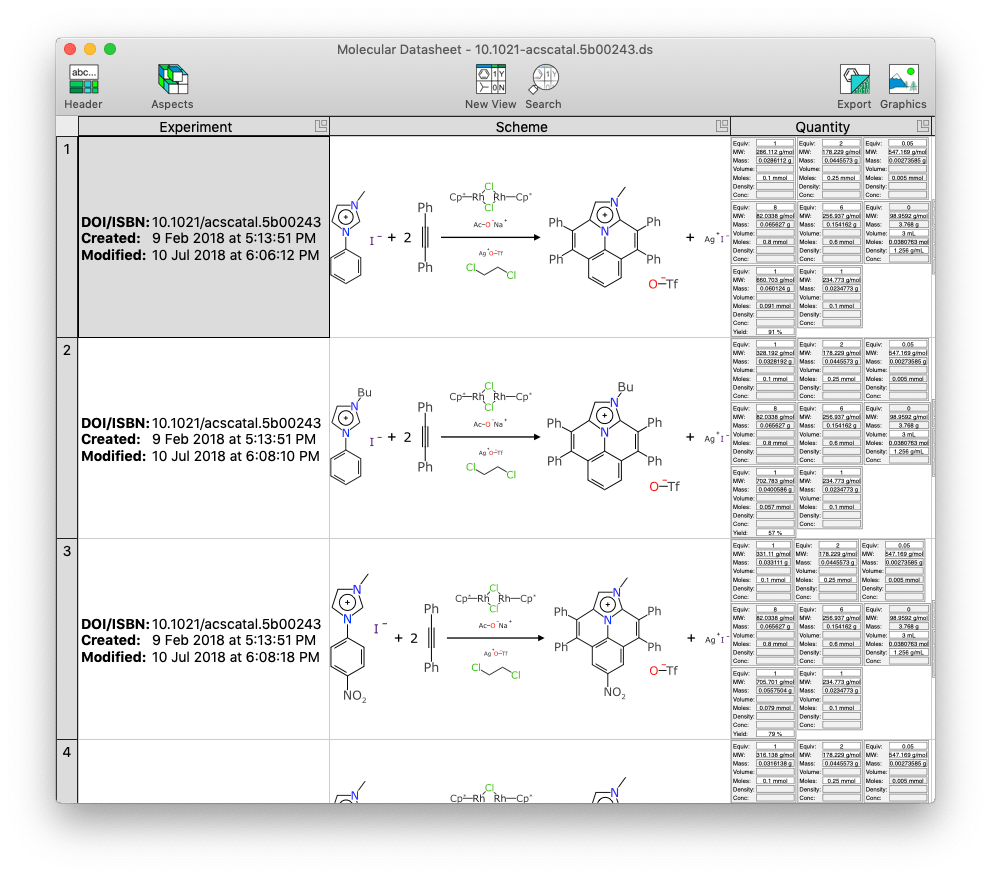Click the Export toolbar icon
The width and height of the screenshot is (991, 877).
coord(854,81)
